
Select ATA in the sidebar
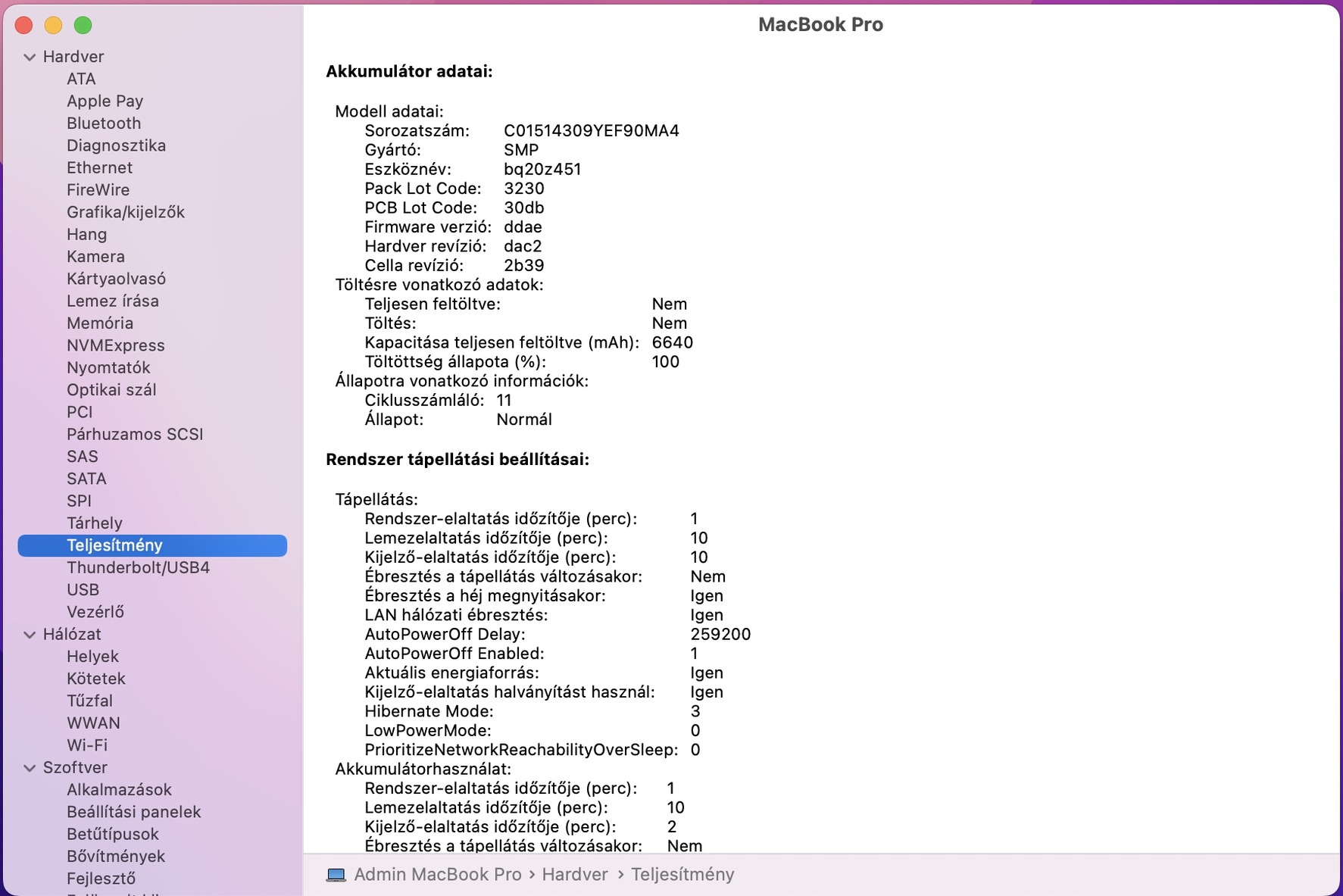[x=81, y=79]
